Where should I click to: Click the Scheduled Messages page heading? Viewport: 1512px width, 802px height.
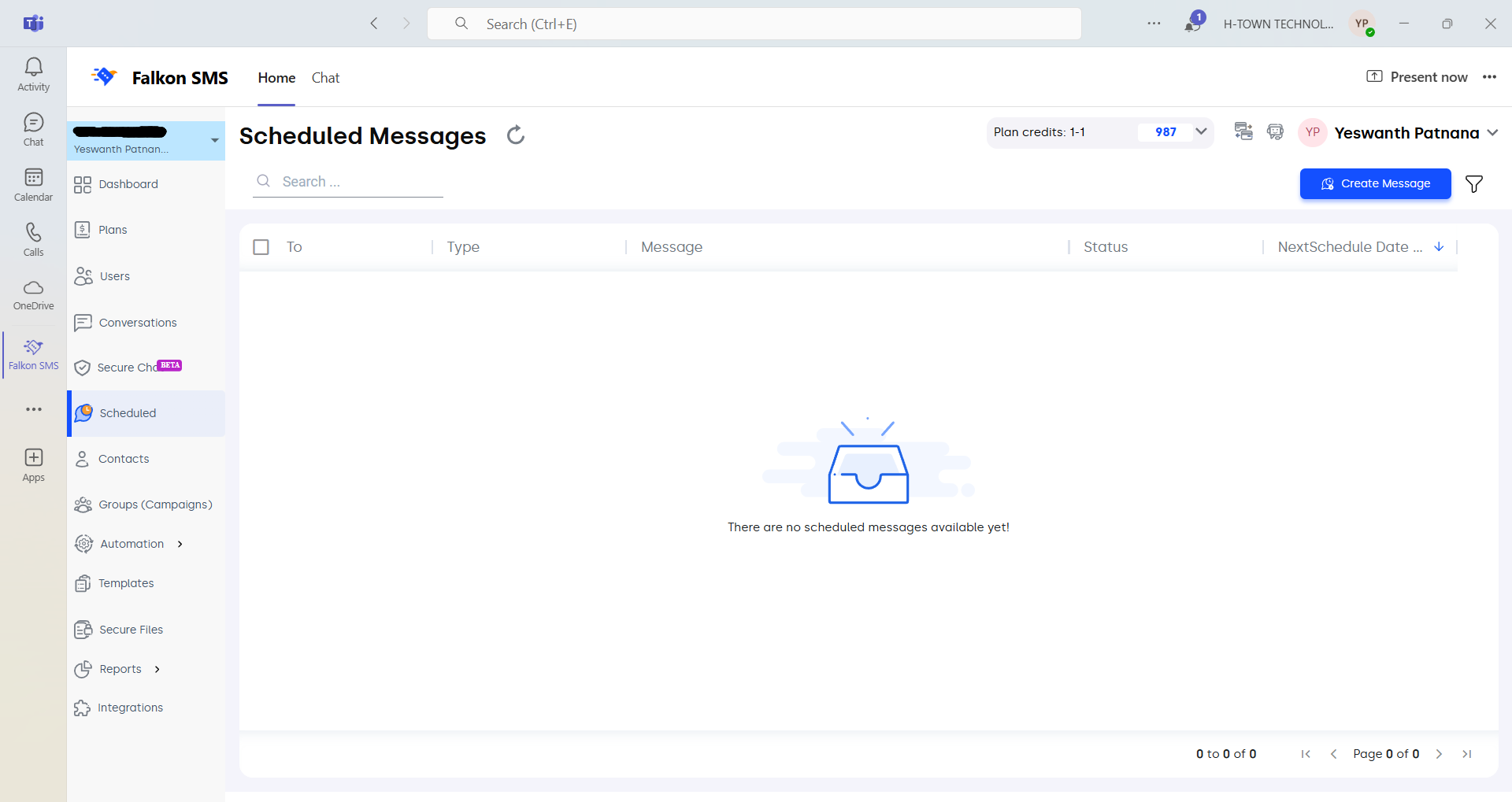[362, 135]
